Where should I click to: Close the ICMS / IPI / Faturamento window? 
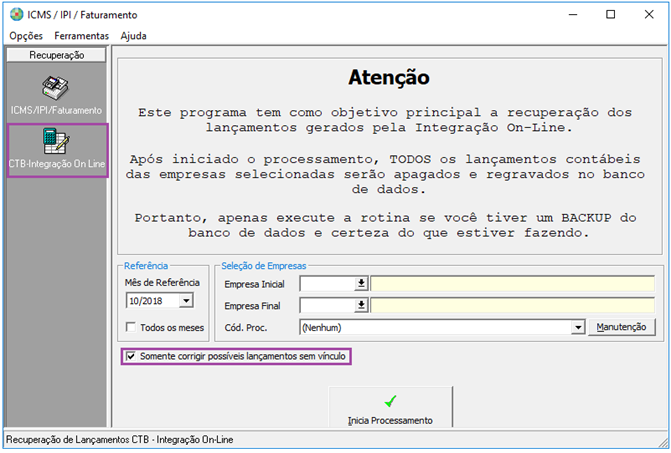pyautogui.click(x=649, y=15)
